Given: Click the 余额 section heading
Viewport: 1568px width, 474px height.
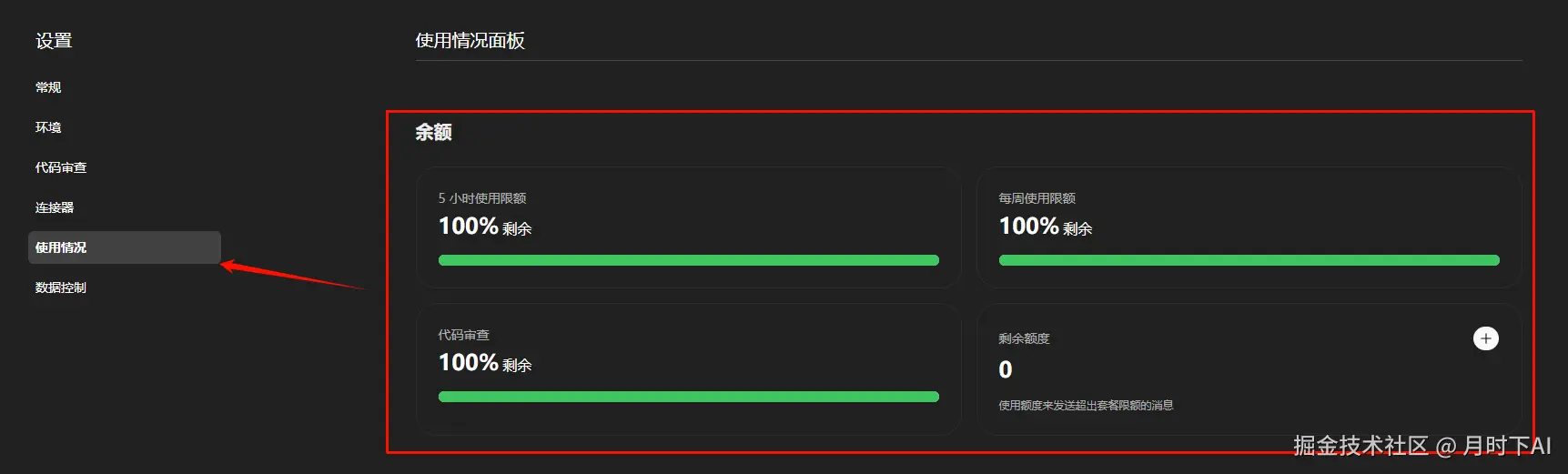Looking at the screenshot, I should coord(433,133).
